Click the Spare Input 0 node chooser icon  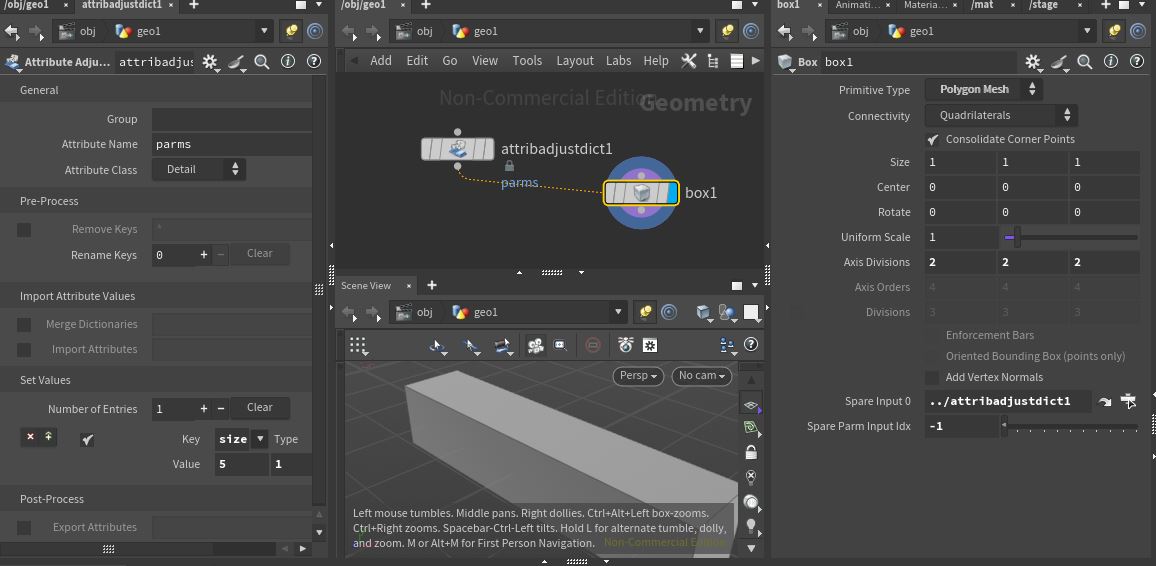pyautogui.click(x=1128, y=401)
